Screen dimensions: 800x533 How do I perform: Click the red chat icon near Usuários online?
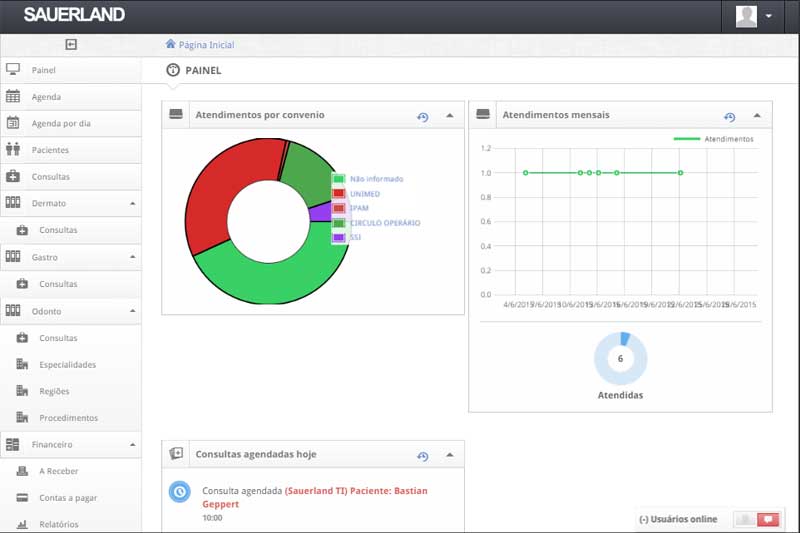point(768,519)
